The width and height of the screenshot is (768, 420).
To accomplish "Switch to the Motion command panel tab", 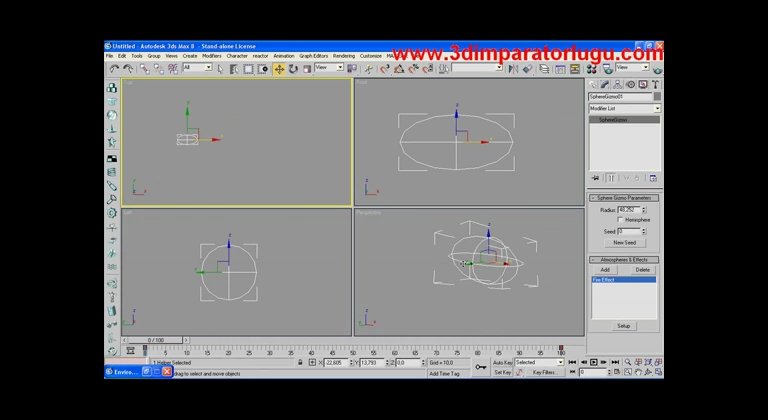I will [x=630, y=85].
